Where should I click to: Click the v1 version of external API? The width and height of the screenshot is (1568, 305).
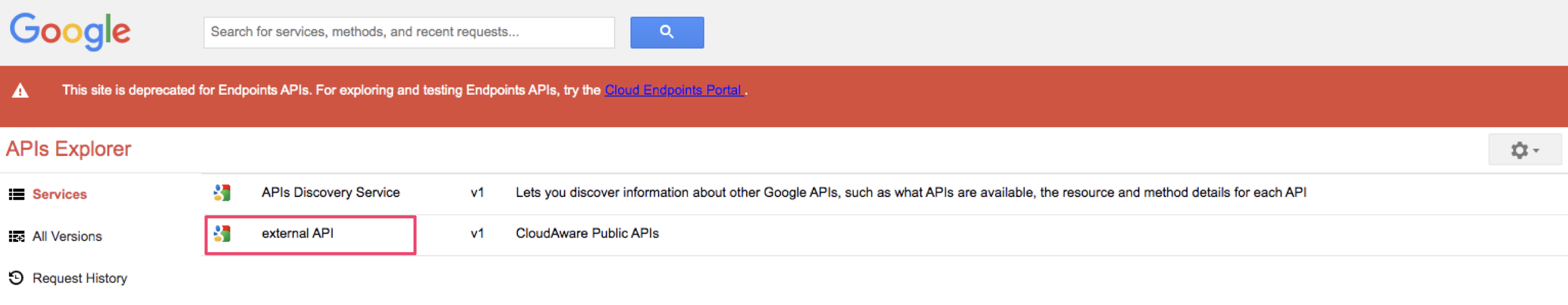pyautogui.click(x=476, y=233)
